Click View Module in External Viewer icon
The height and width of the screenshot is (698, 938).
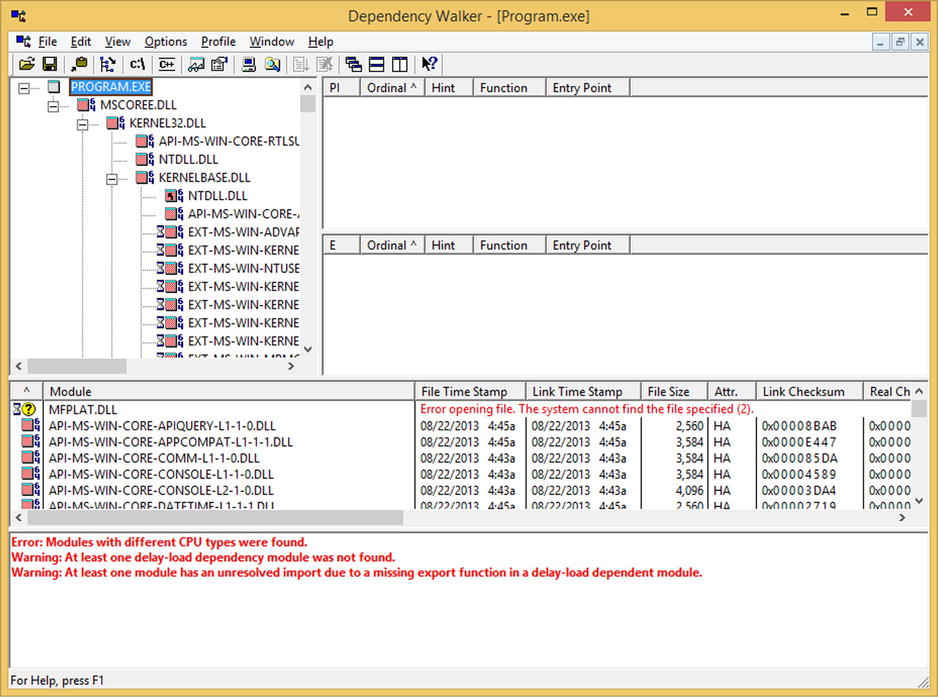196,64
